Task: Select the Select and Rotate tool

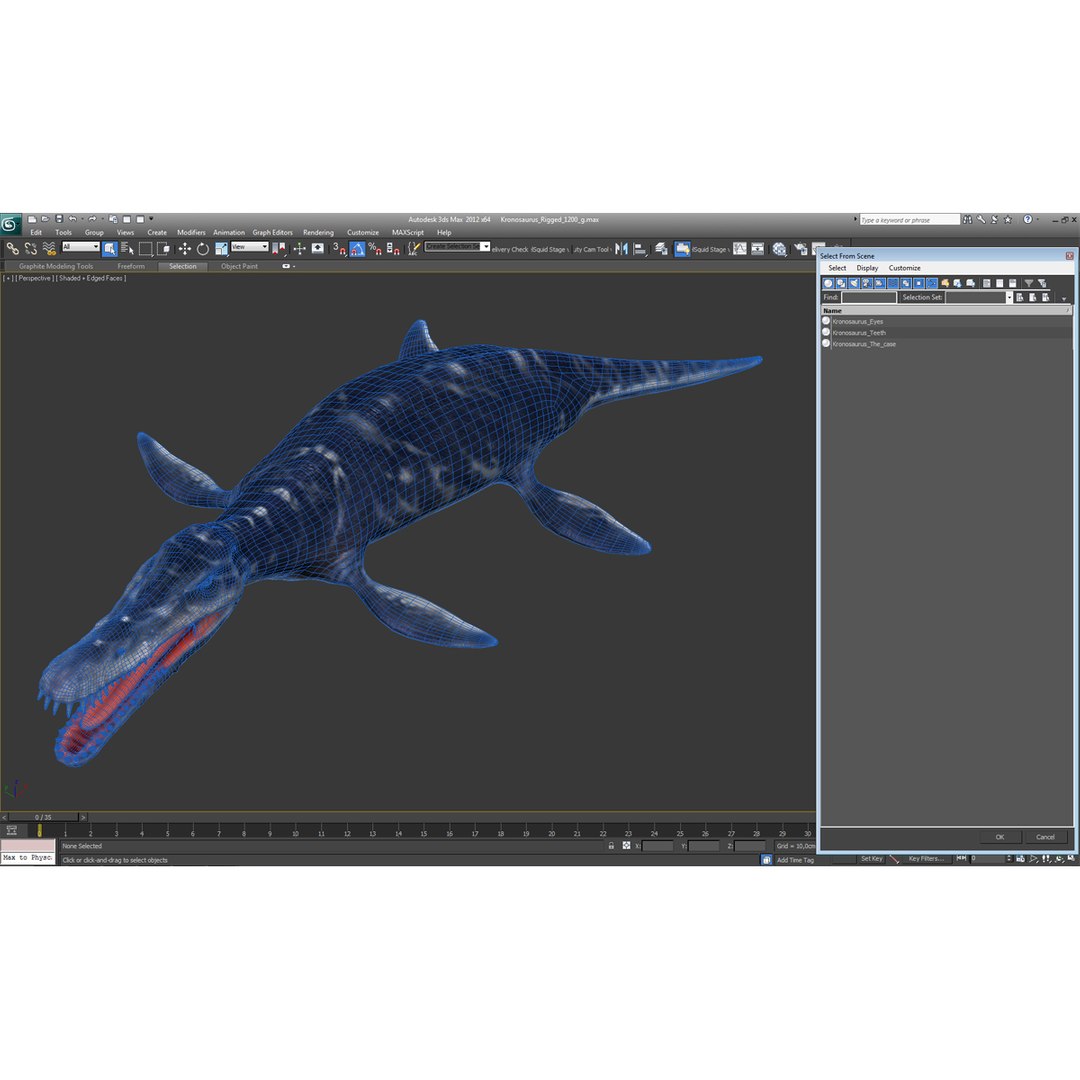Action: [x=202, y=249]
